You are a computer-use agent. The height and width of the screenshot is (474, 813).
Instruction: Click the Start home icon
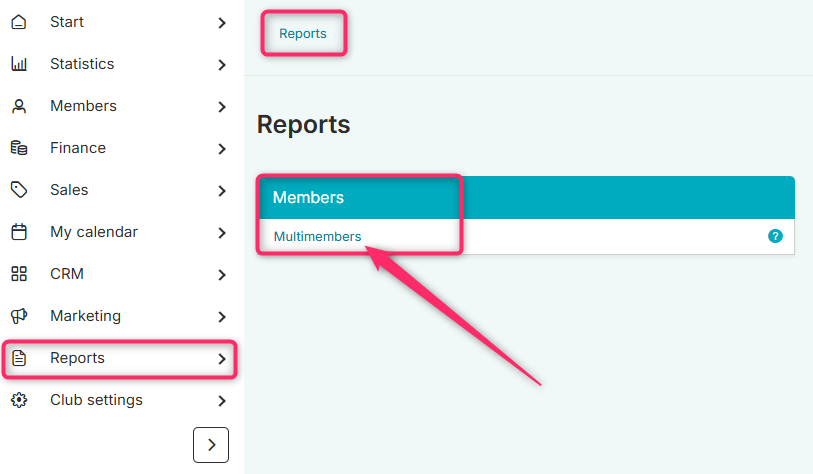coord(19,22)
